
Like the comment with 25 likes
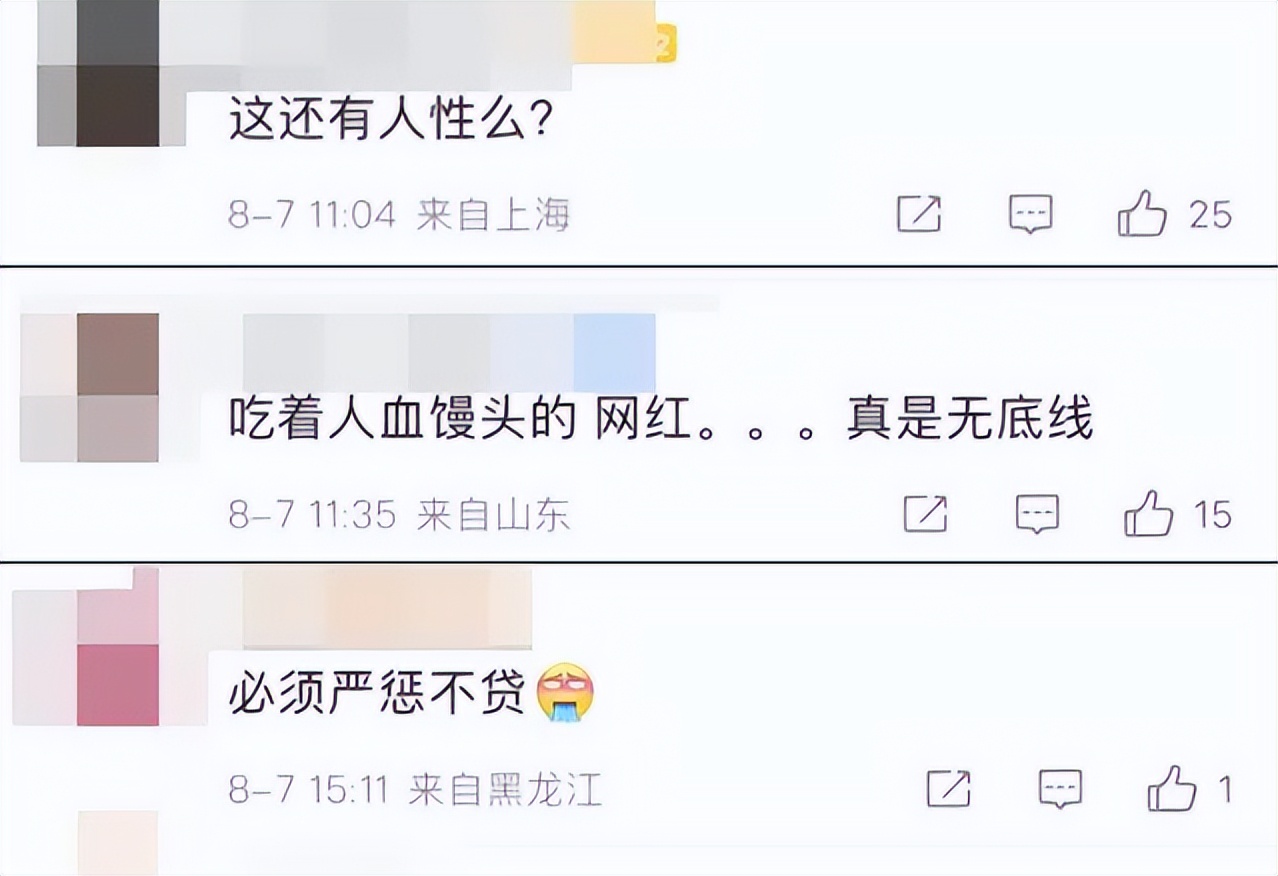[x=1142, y=213]
